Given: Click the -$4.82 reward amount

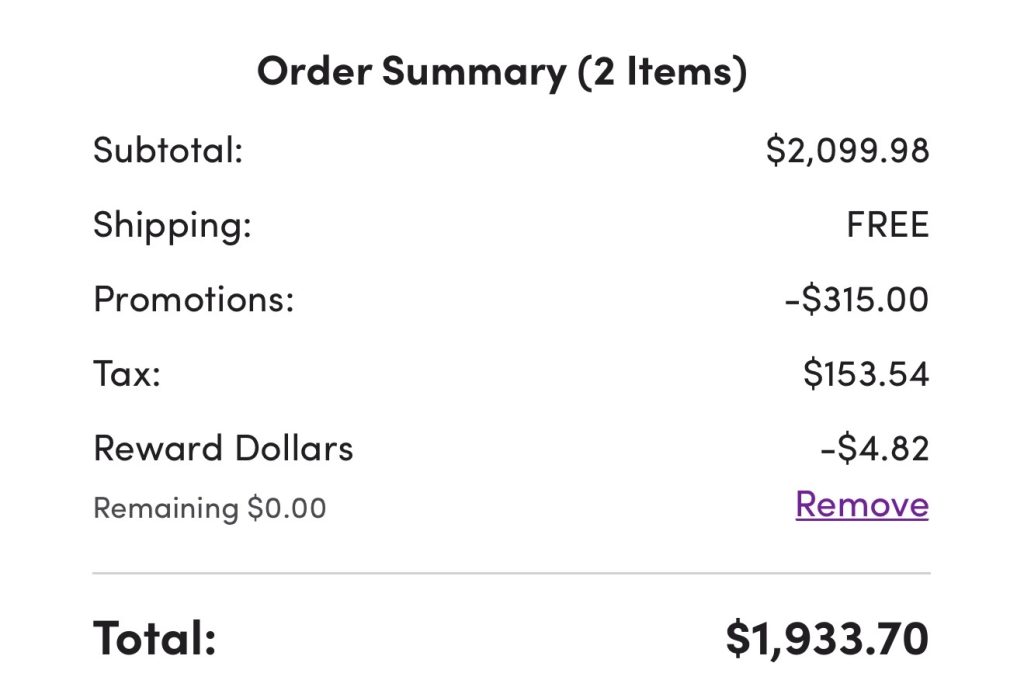Looking at the screenshot, I should [874, 448].
